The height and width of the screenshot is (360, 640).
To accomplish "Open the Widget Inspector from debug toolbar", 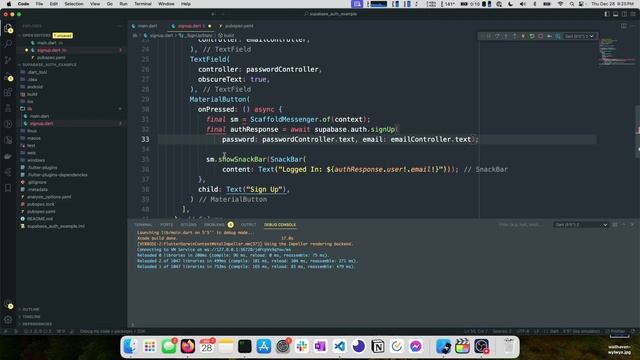I will pos(558,36).
